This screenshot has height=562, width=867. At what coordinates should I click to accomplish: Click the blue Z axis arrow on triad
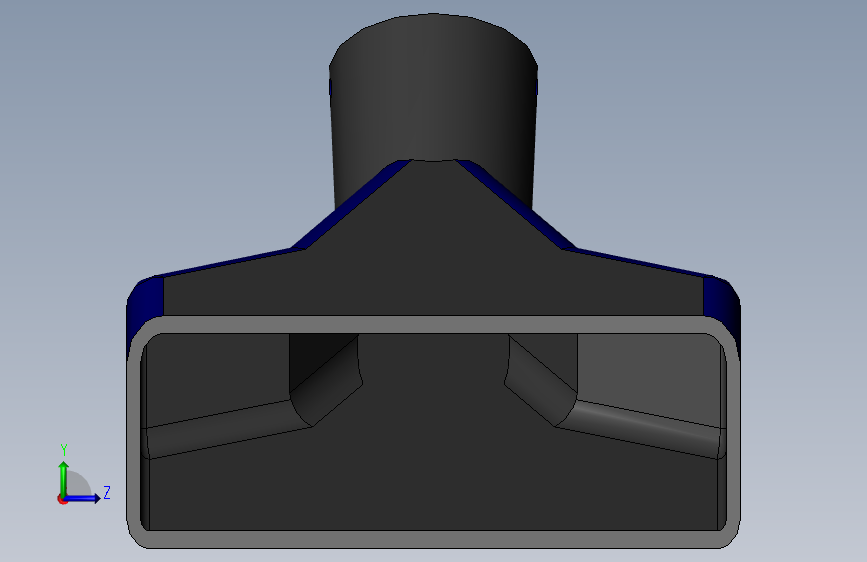[x=83, y=498]
